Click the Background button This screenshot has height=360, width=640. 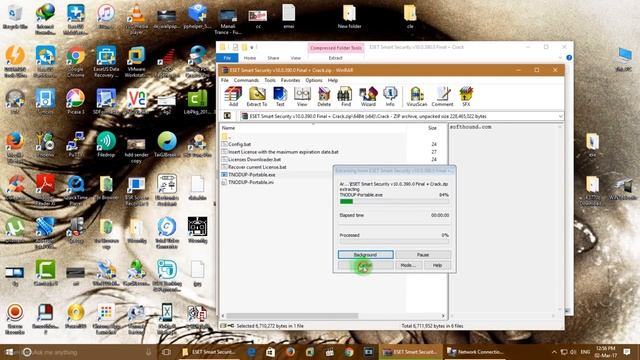[365, 255]
